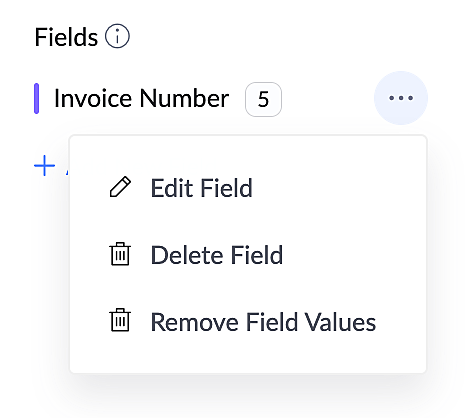
Task: Click the trash icon beside Remove Field Values
Action: (120, 320)
